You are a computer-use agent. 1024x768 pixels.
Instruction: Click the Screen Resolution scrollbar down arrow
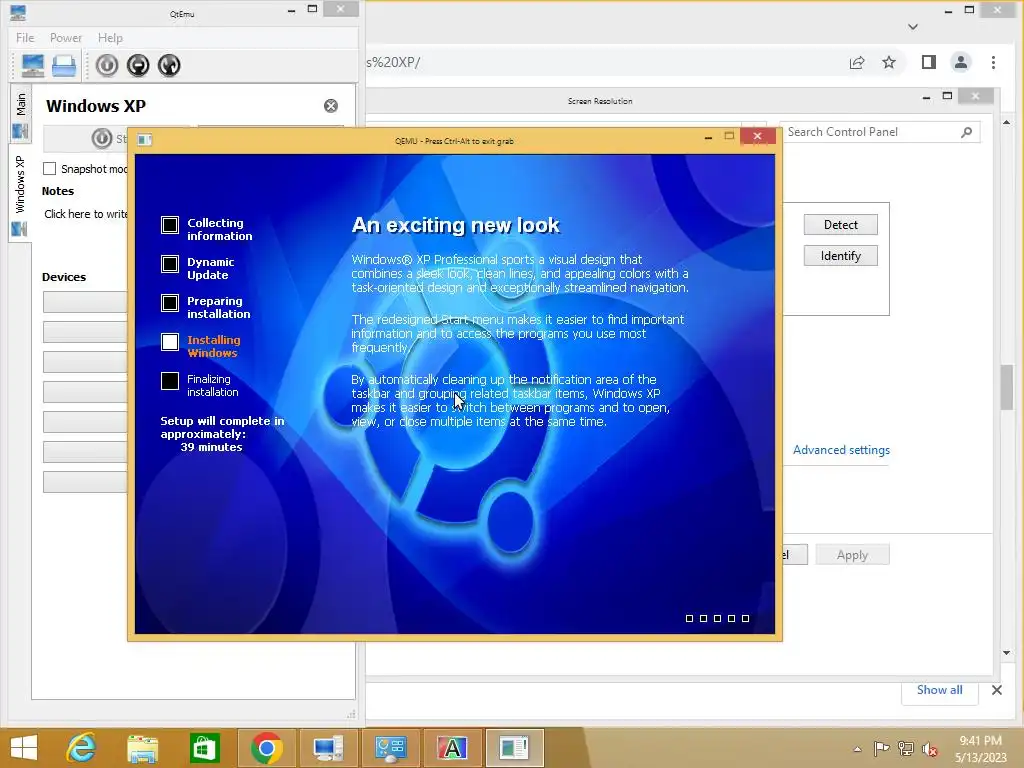(1006, 652)
